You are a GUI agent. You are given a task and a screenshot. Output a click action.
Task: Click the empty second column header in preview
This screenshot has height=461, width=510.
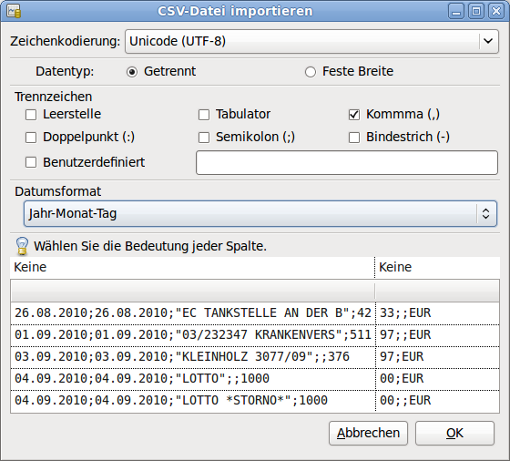coord(437,291)
